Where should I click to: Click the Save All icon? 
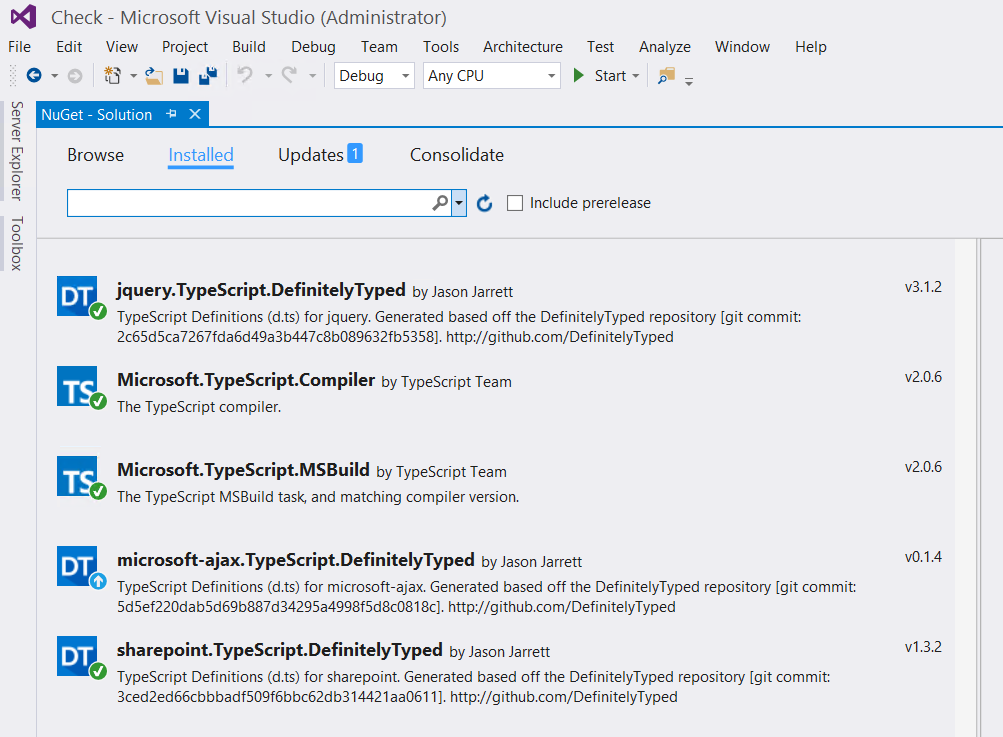point(208,76)
